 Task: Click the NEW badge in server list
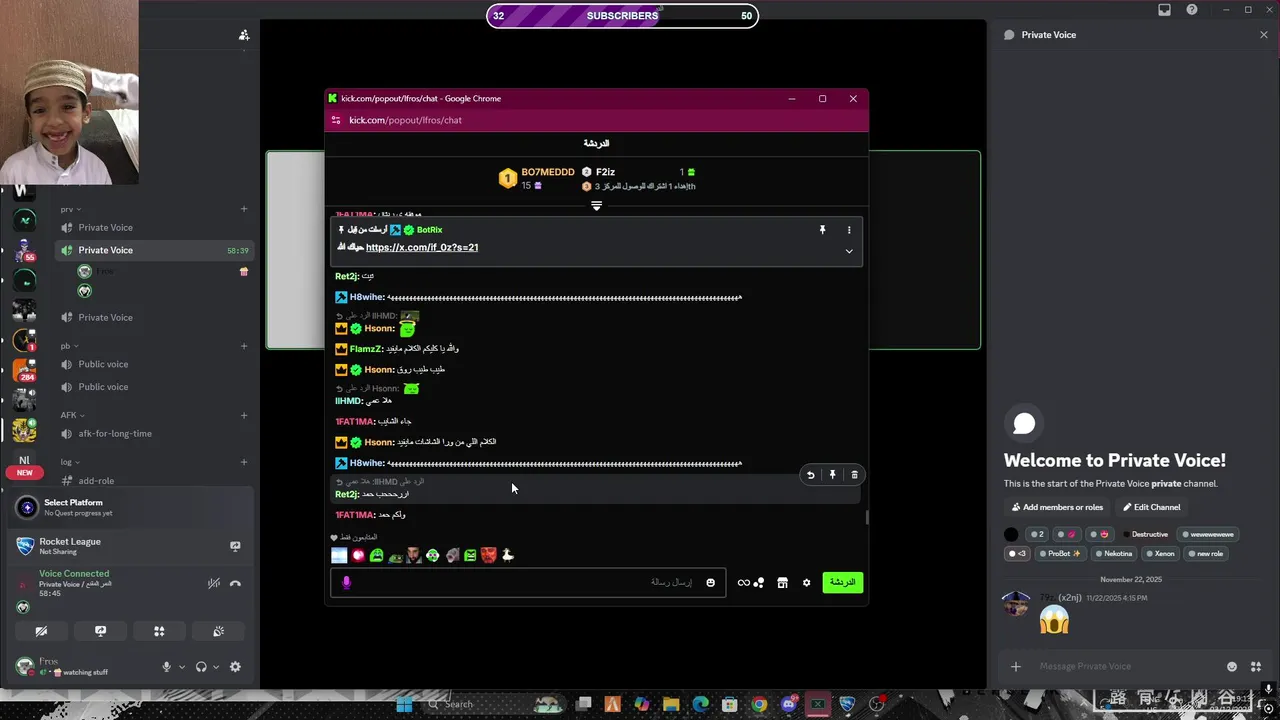click(24, 473)
